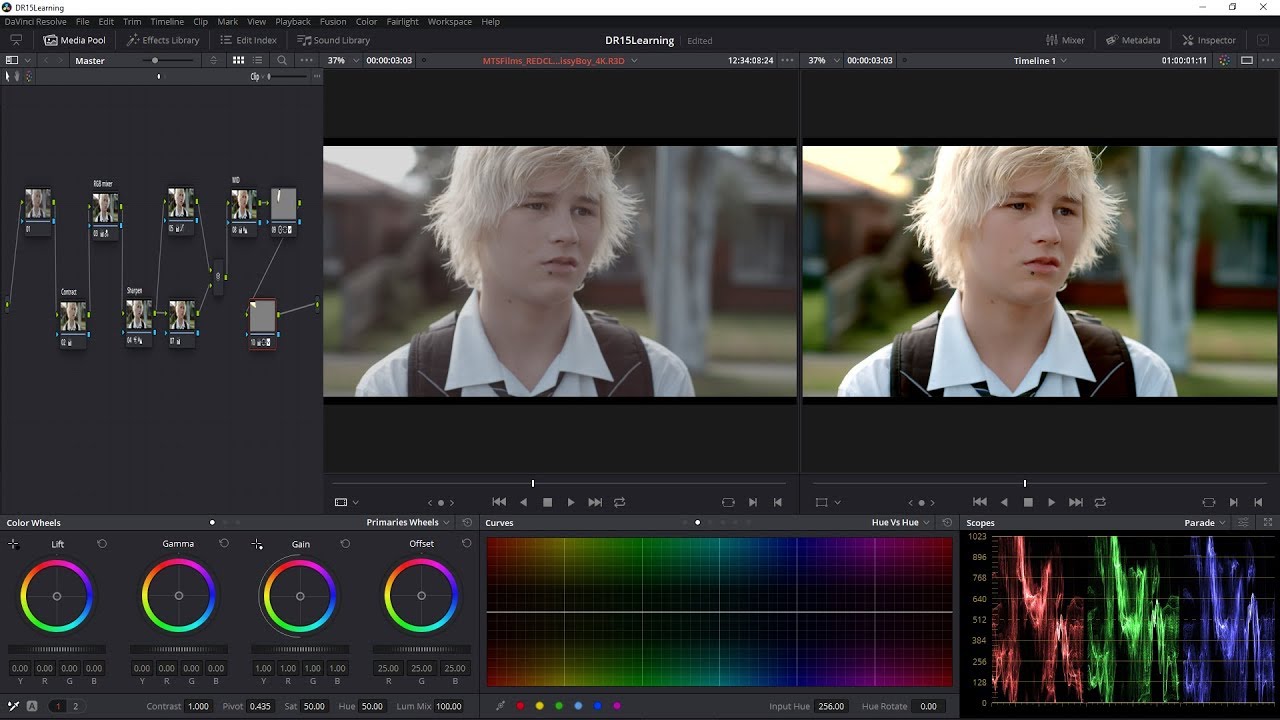Toggle enhanced viewer mode icon

(x=1247, y=60)
